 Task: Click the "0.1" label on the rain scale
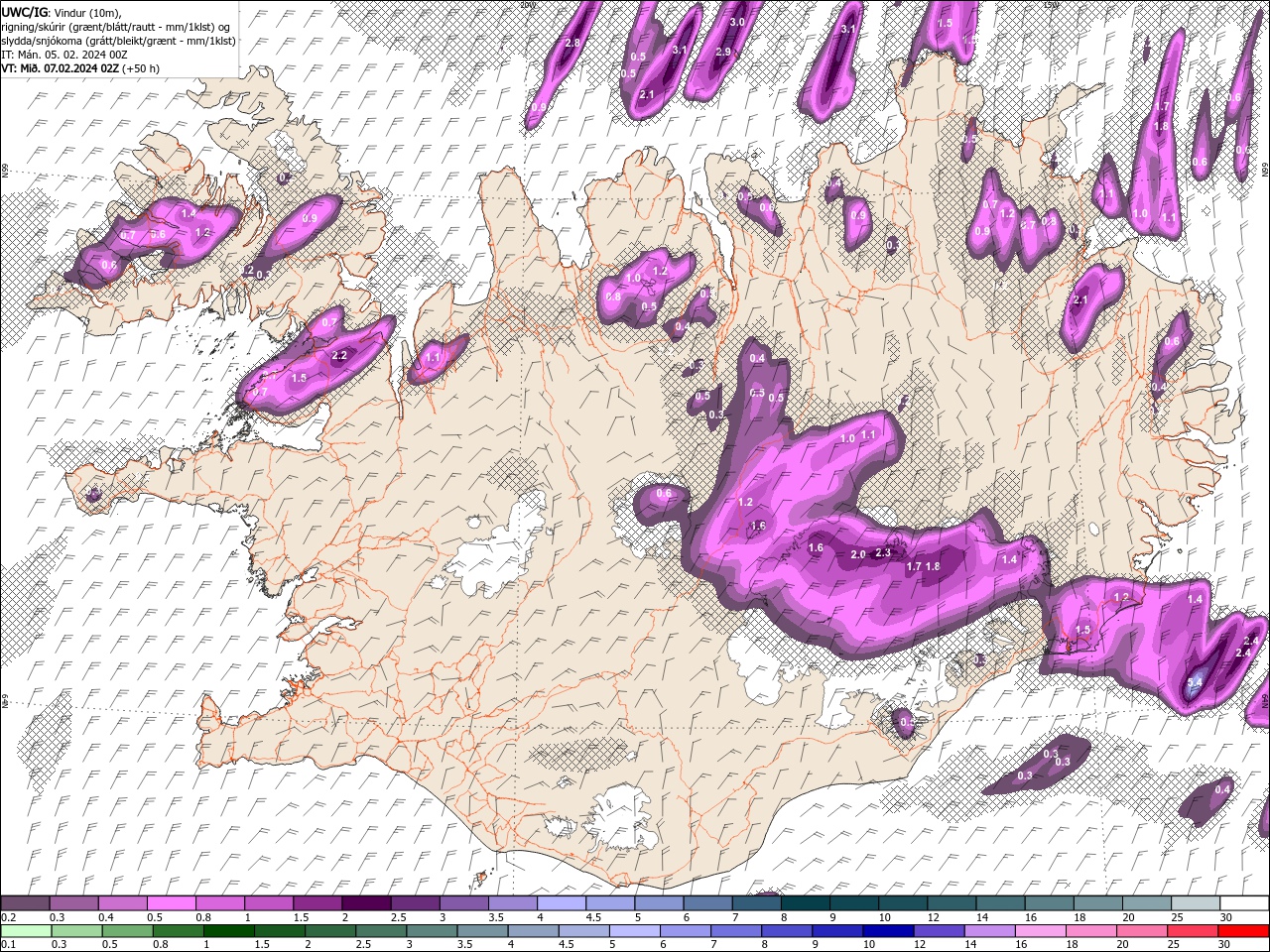(x=8, y=944)
